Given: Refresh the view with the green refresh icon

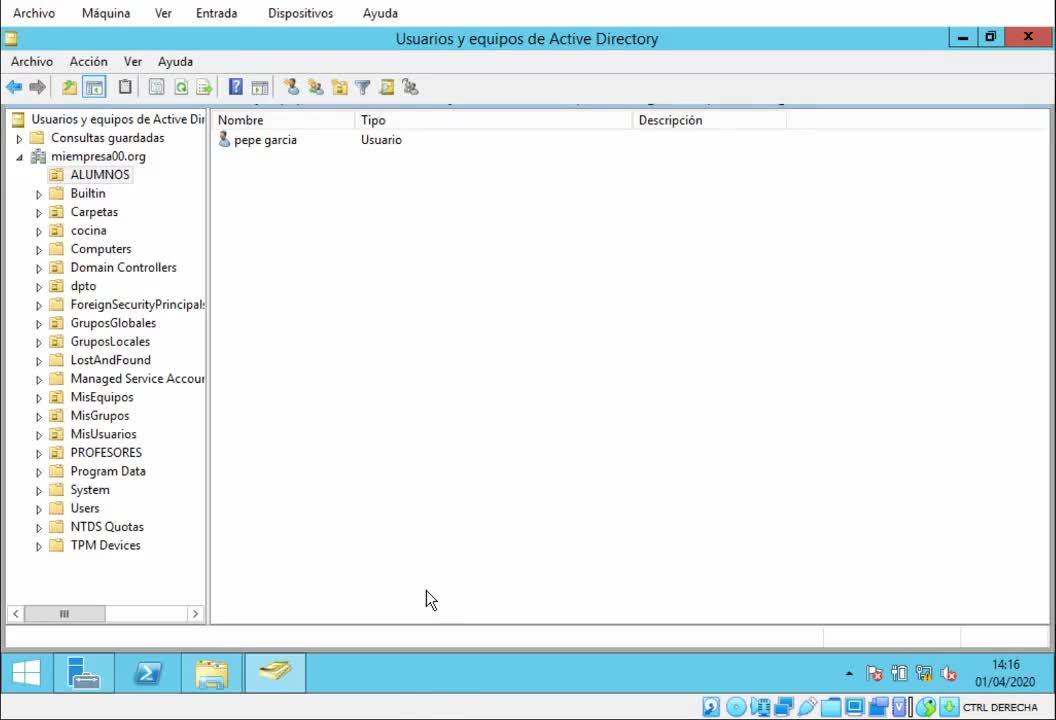Looking at the screenshot, I should pos(180,87).
